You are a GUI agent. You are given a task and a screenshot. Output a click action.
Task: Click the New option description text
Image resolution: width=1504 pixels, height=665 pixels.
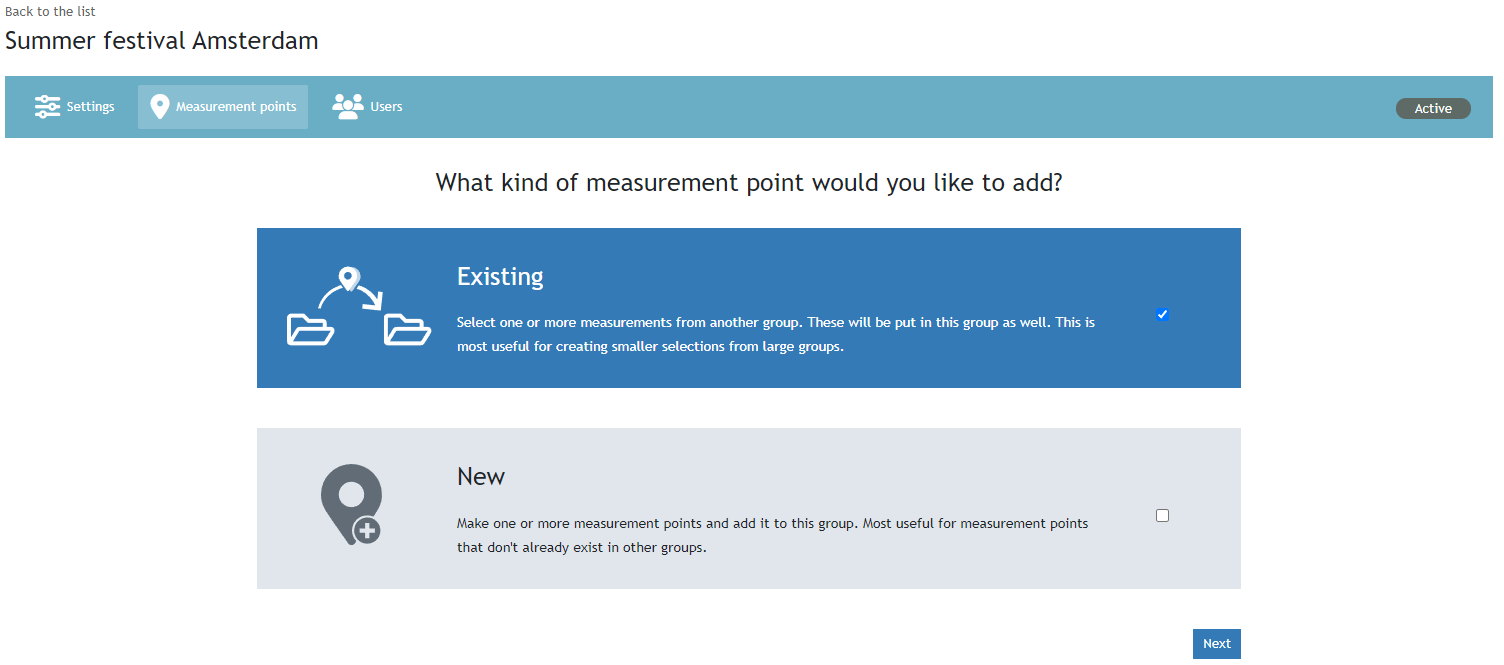(772, 535)
